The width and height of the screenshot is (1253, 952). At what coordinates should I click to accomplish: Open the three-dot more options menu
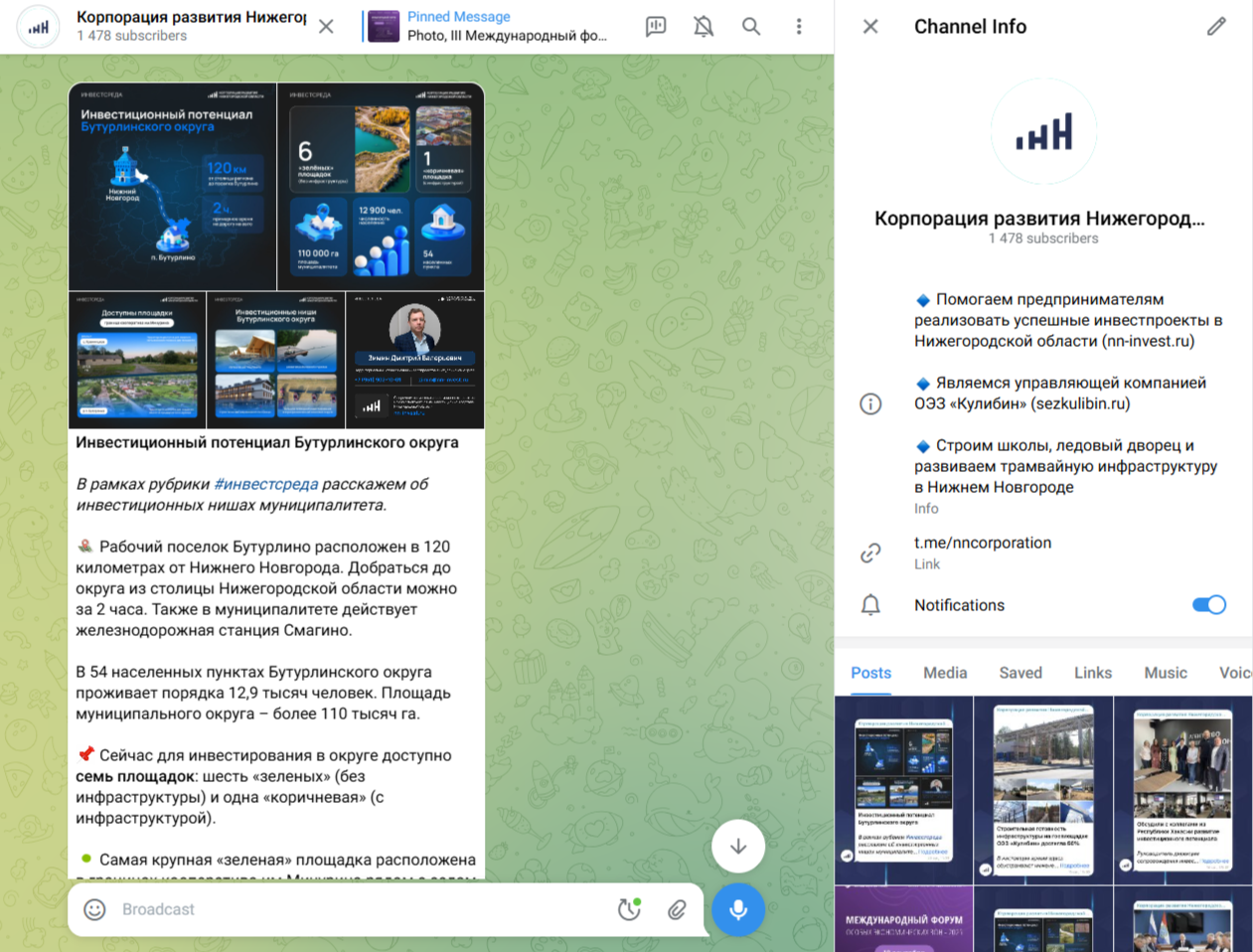point(799,27)
